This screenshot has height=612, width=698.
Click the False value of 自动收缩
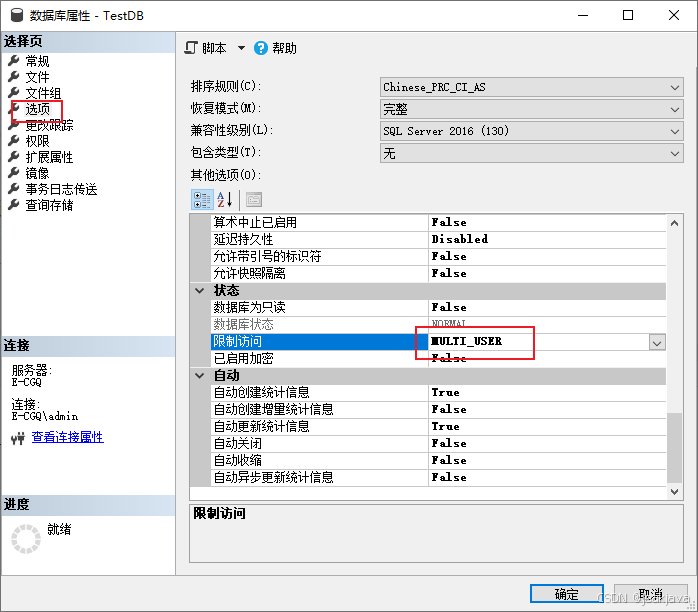(449, 461)
